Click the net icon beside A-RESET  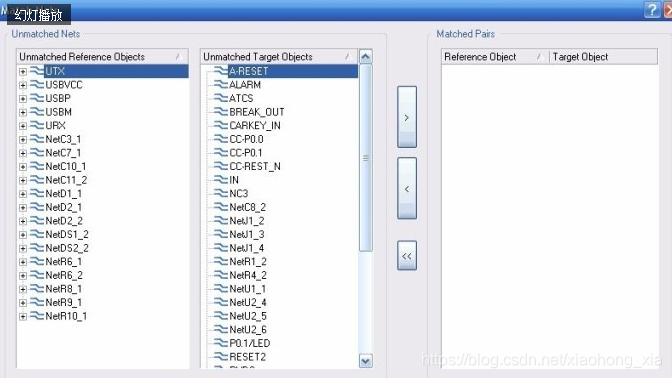point(221,71)
